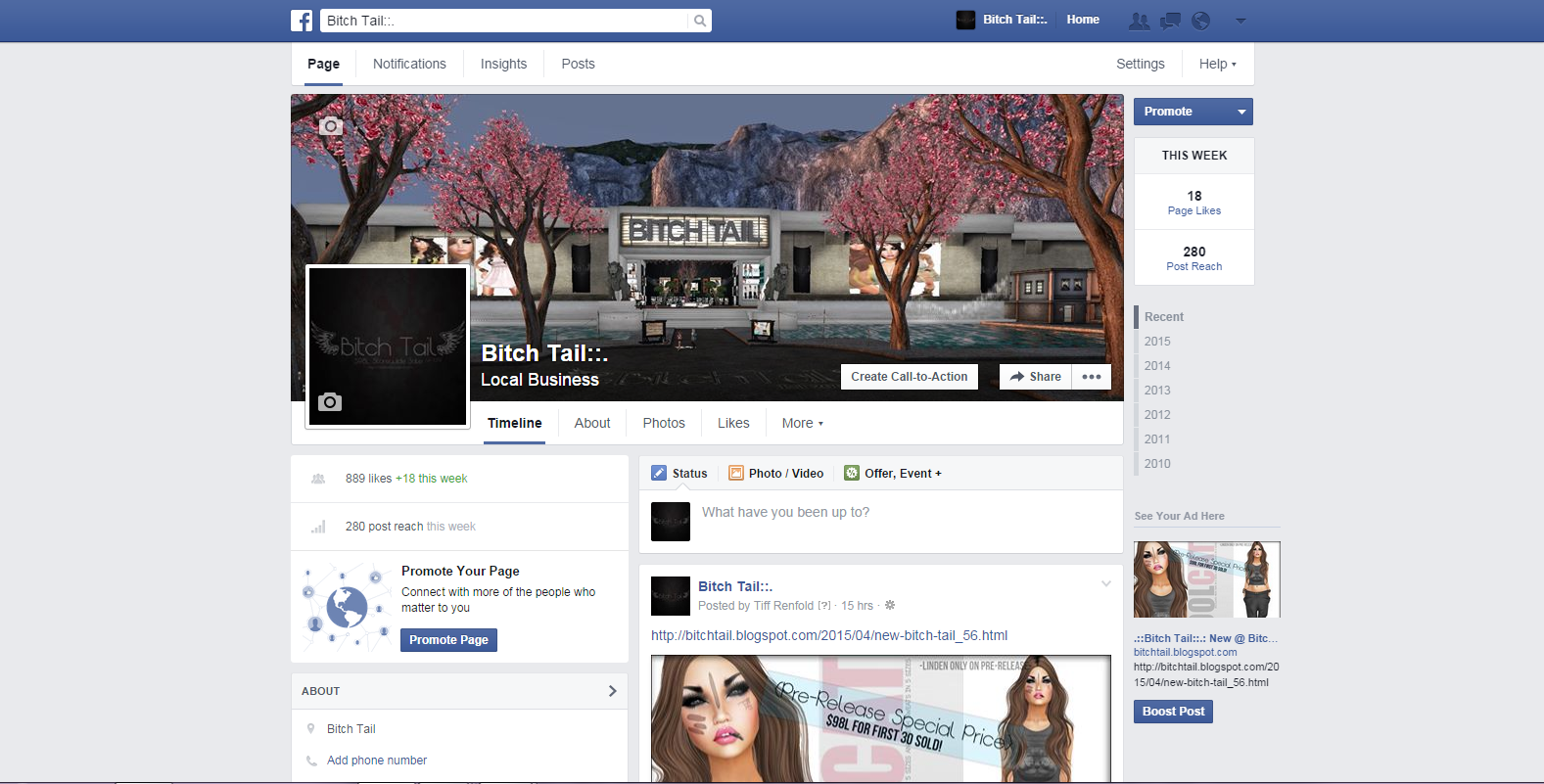Click the Photo / Video icon
The image size is (1544, 784).
[x=736, y=474]
